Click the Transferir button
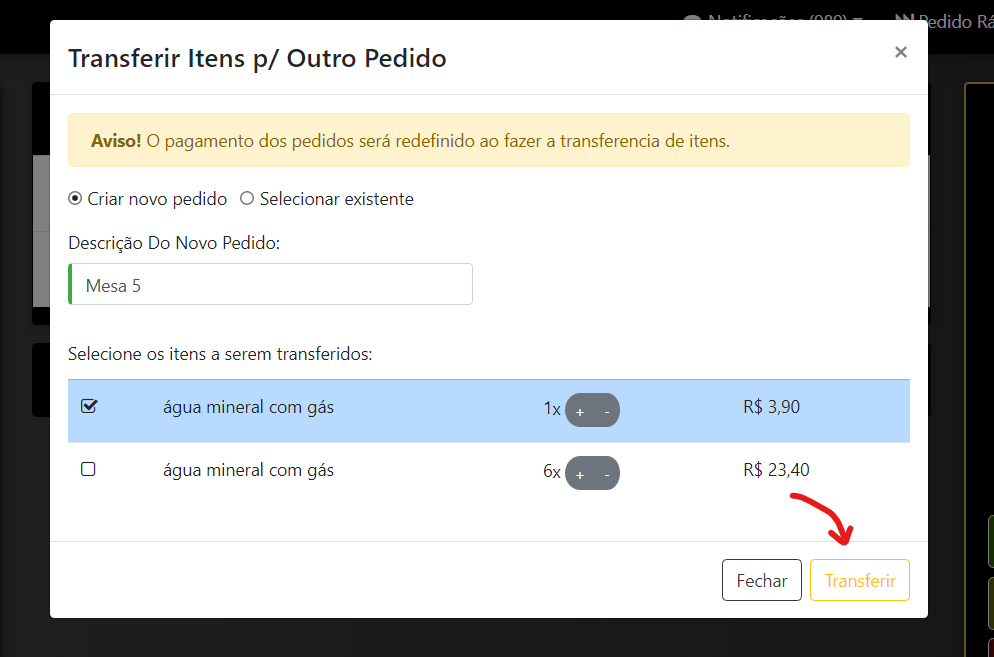The height and width of the screenshot is (657, 994). (x=860, y=580)
